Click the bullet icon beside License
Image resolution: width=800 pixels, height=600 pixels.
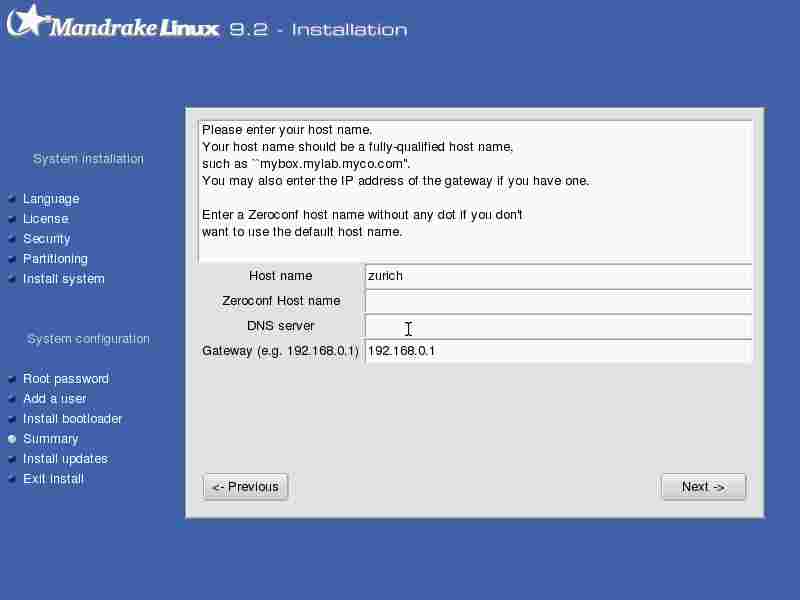click(12, 219)
